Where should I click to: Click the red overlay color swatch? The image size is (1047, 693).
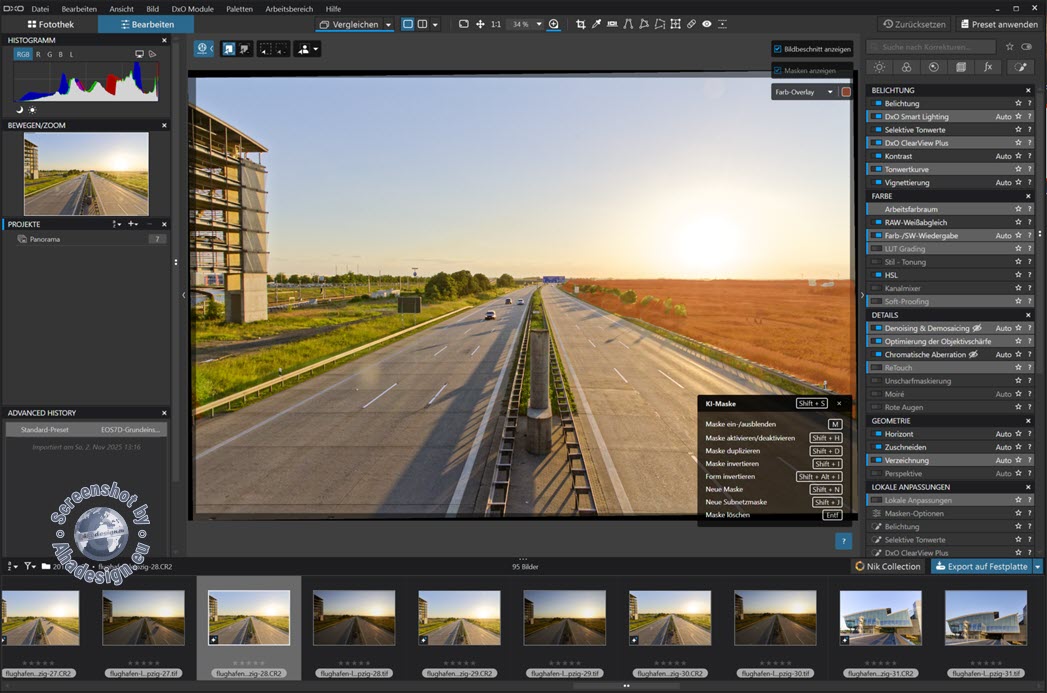tap(846, 92)
